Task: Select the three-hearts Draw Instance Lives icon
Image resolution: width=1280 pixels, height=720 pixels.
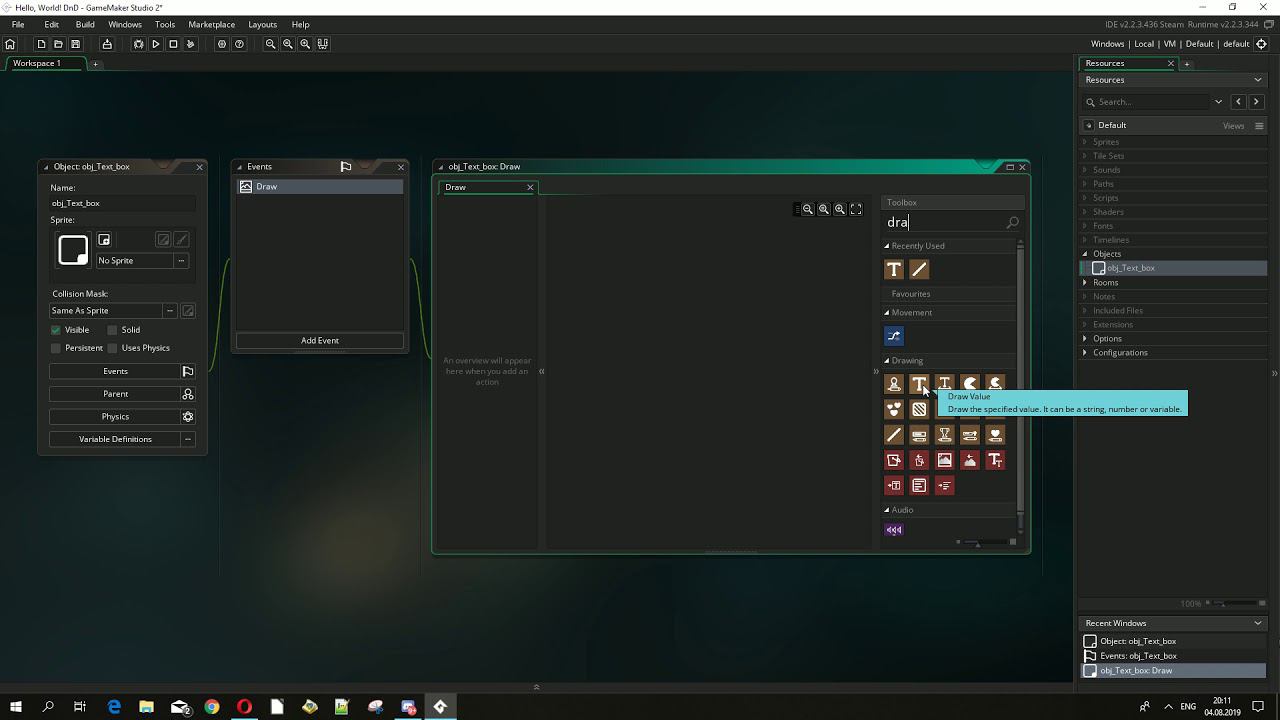Action: pyautogui.click(x=894, y=409)
